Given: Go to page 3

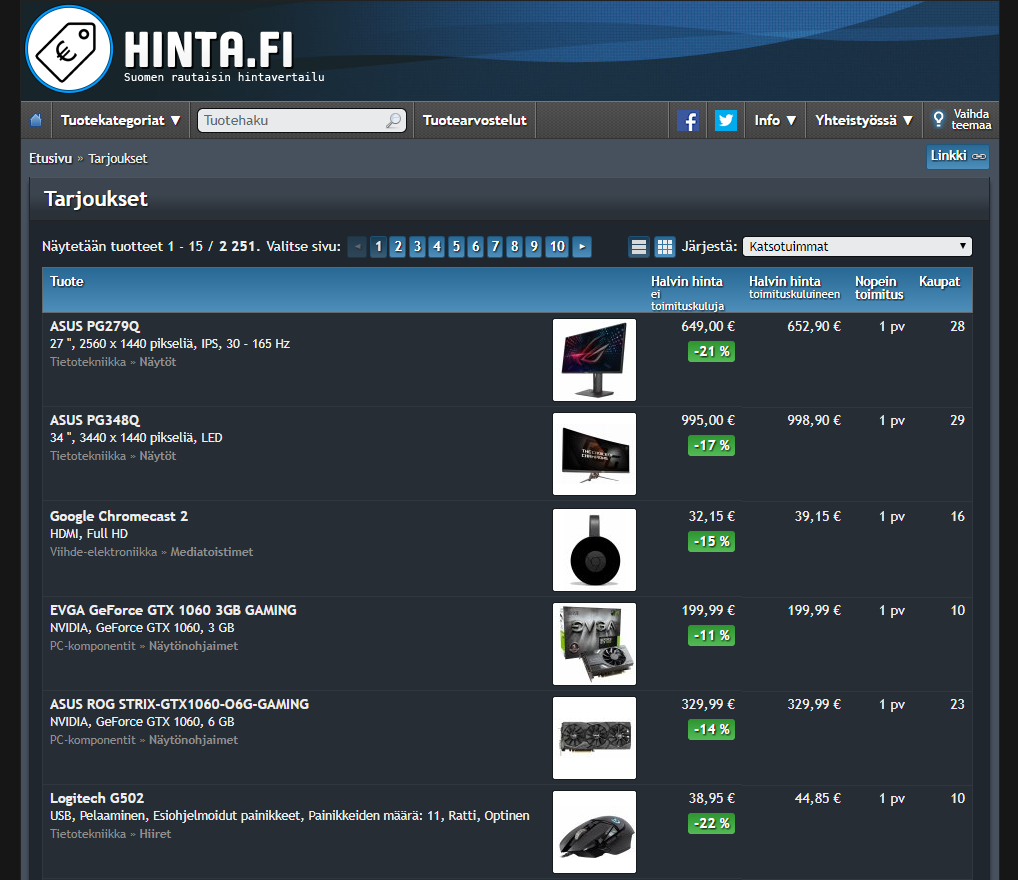Looking at the screenshot, I should point(417,247).
